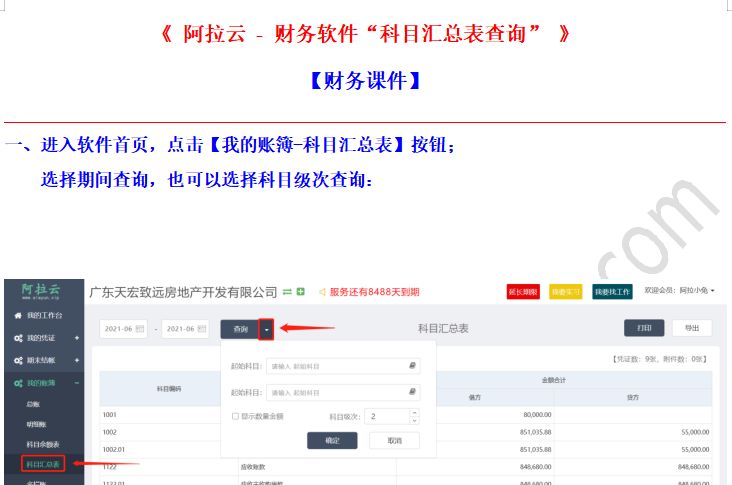Screen dimensions: 732x485
Task: Click the 凭证数 9张 附件数 summary text
Action: [x=660, y=359]
